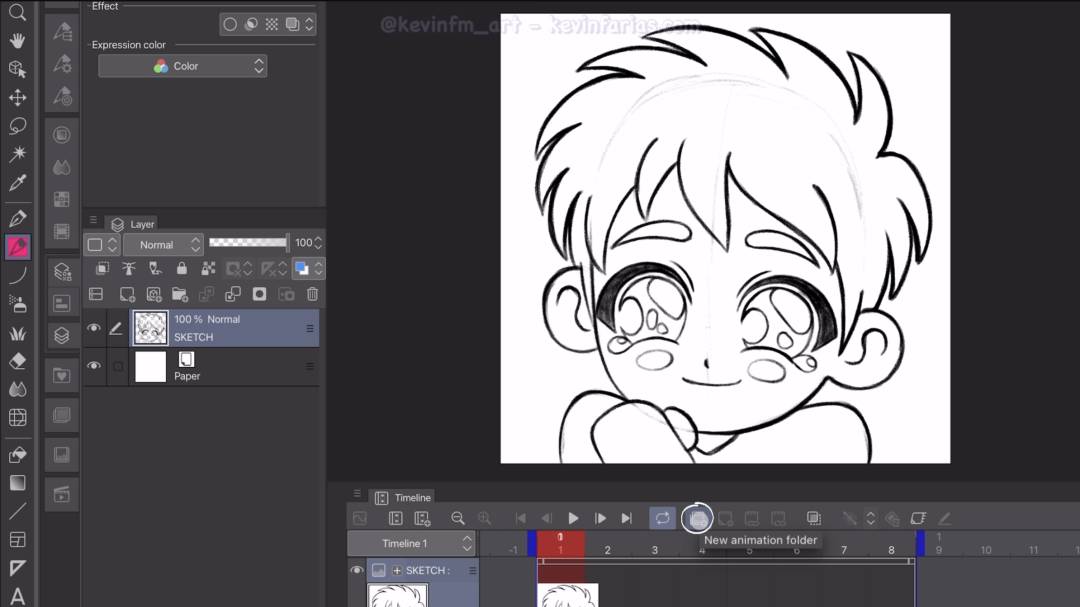Hide the Paper layer
Viewport: 1080px width, 607px height.
pos(94,367)
